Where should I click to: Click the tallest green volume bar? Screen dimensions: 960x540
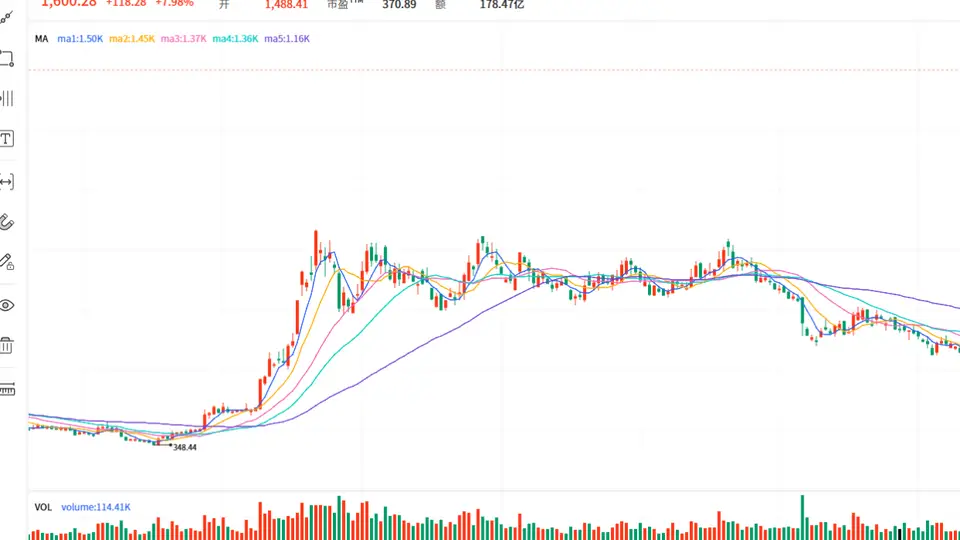pyautogui.click(x=802, y=517)
